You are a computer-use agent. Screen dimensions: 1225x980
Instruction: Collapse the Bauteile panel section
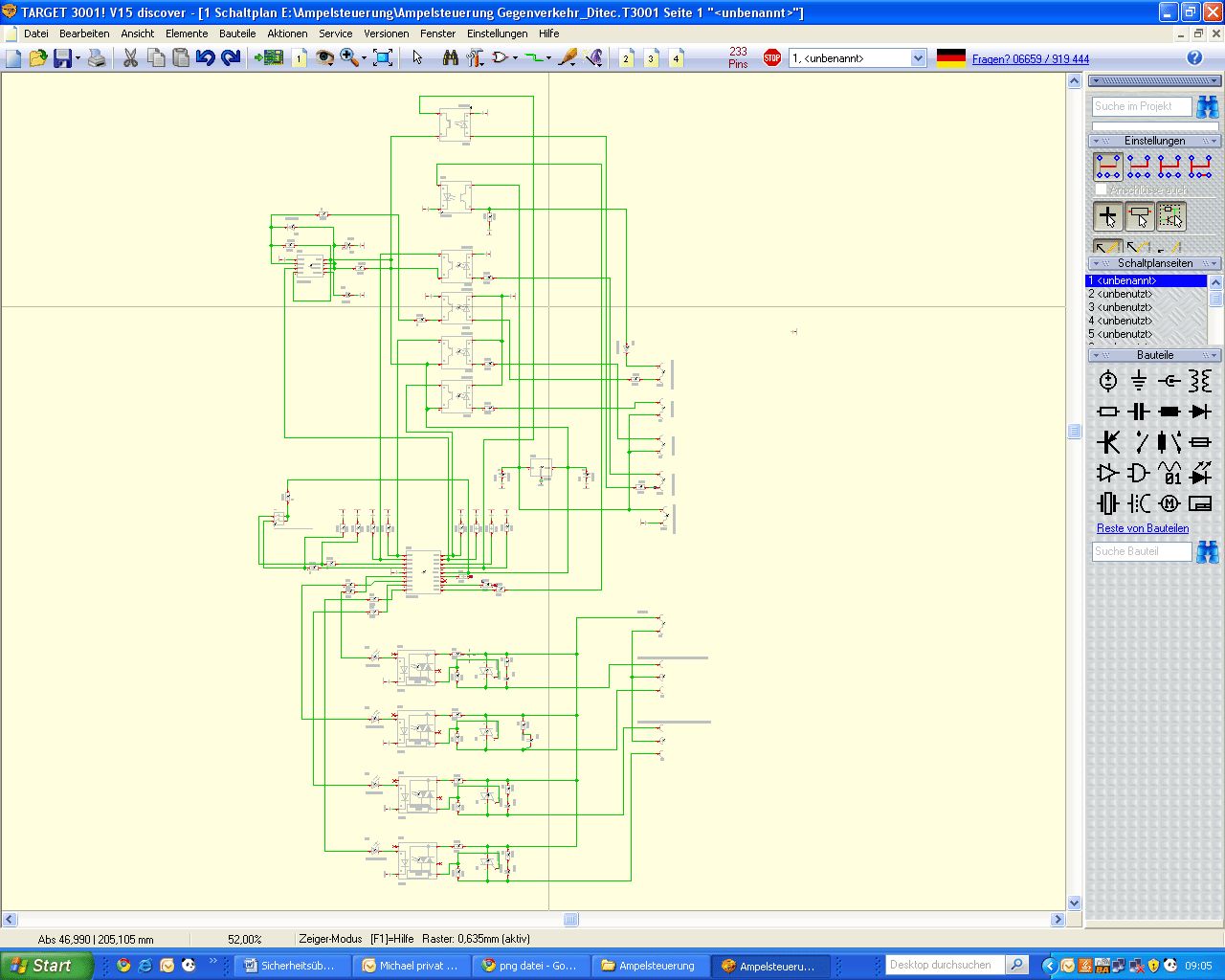click(x=1154, y=355)
